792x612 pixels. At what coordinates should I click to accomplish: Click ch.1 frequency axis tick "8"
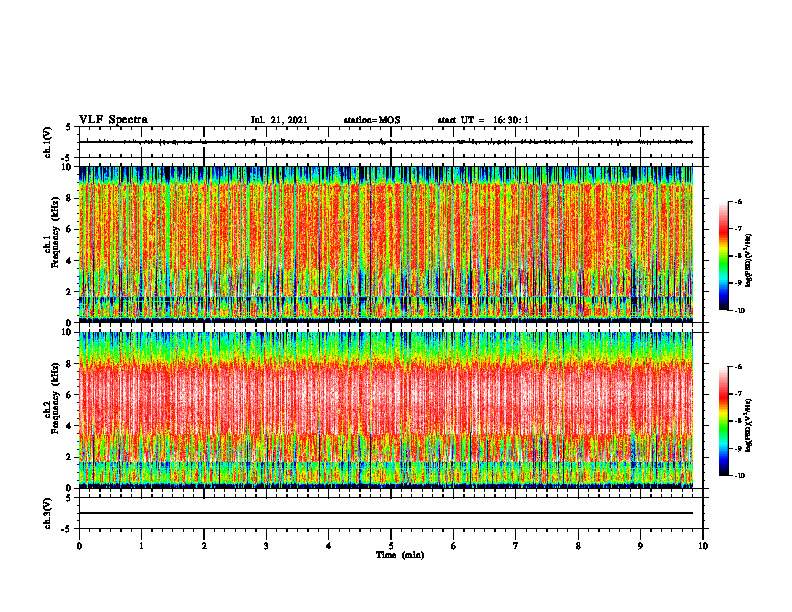point(69,198)
